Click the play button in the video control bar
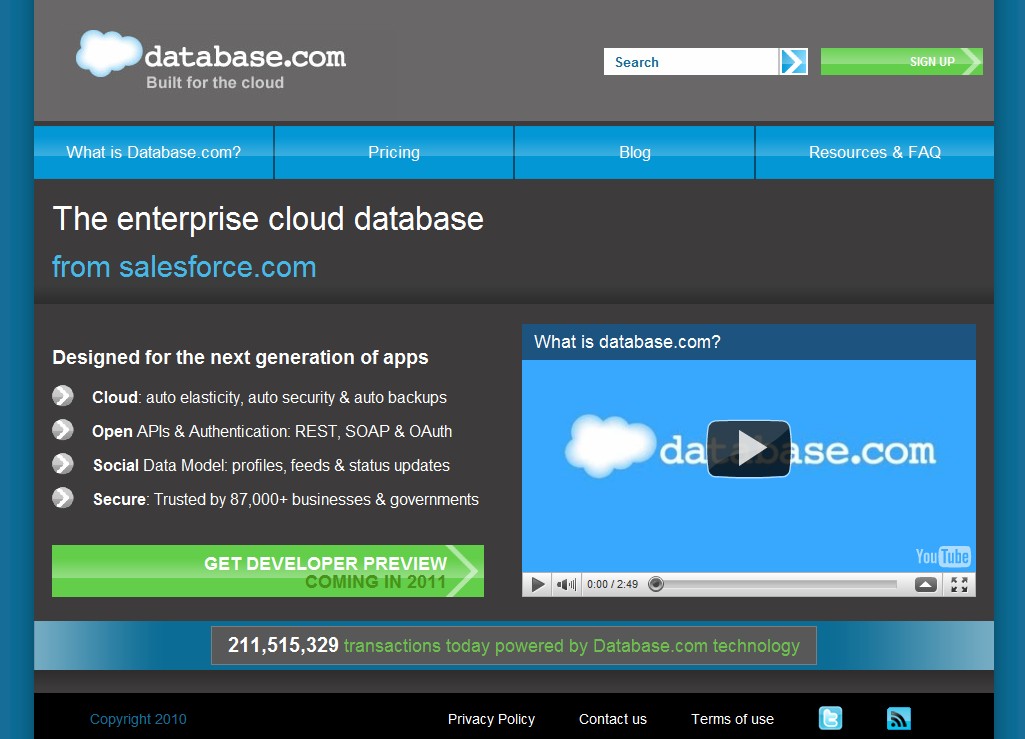1025x739 pixels. (537, 584)
